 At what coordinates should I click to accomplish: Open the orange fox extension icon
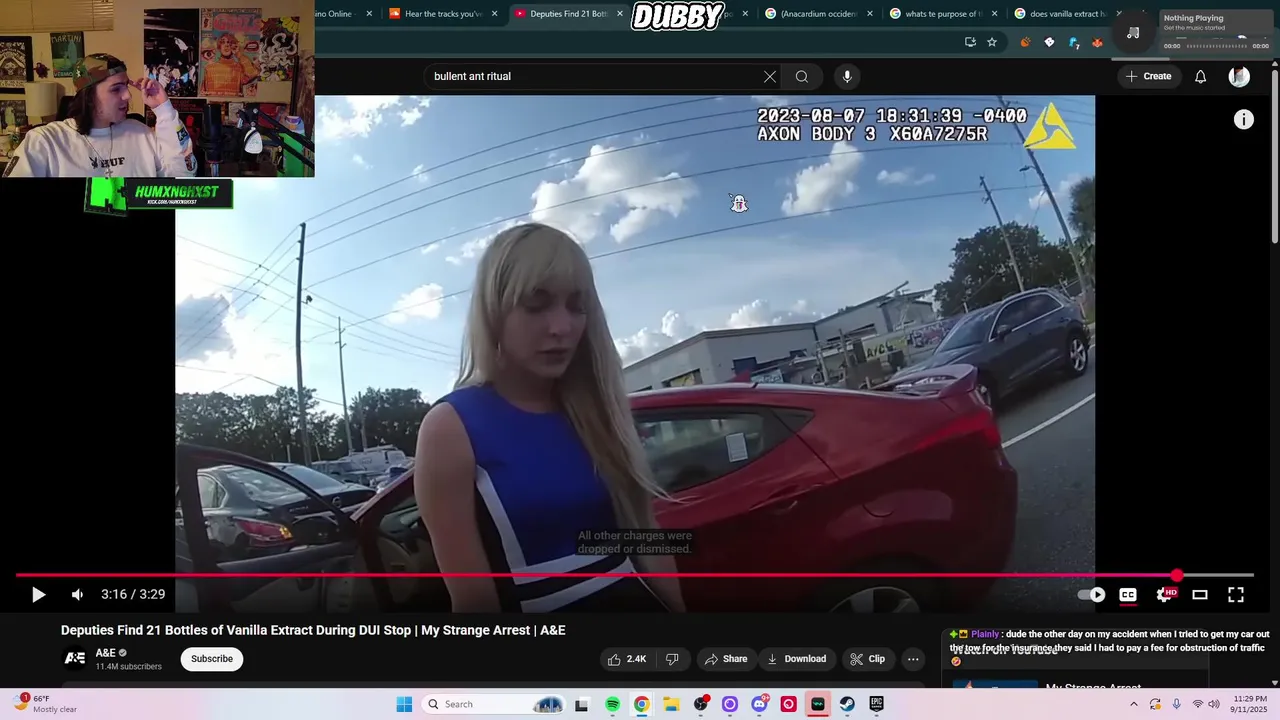[1097, 42]
